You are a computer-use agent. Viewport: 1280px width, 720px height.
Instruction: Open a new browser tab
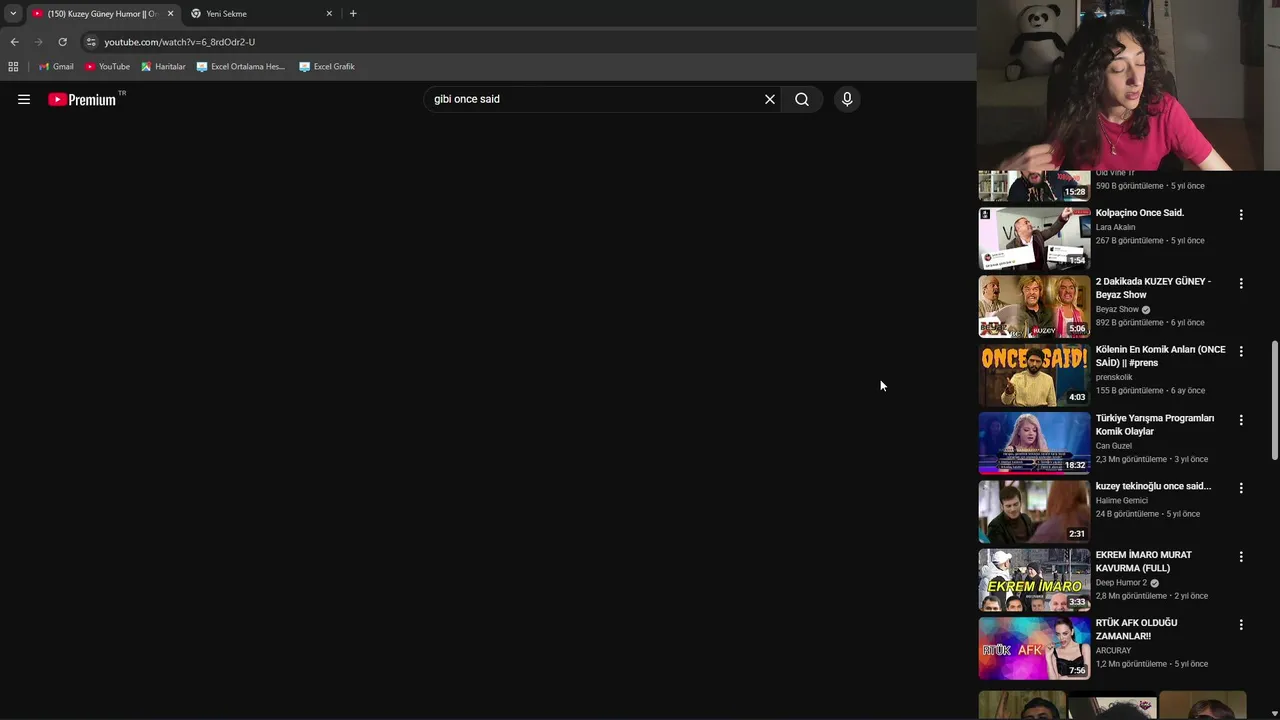click(353, 14)
